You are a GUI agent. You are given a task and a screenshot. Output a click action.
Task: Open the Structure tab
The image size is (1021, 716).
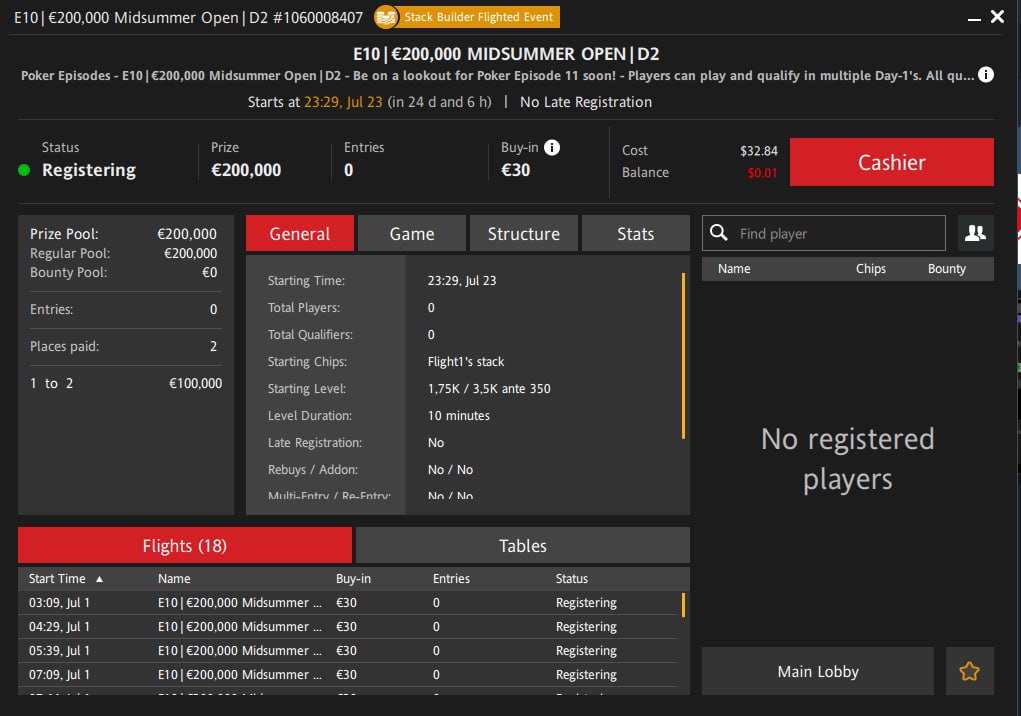pos(523,233)
